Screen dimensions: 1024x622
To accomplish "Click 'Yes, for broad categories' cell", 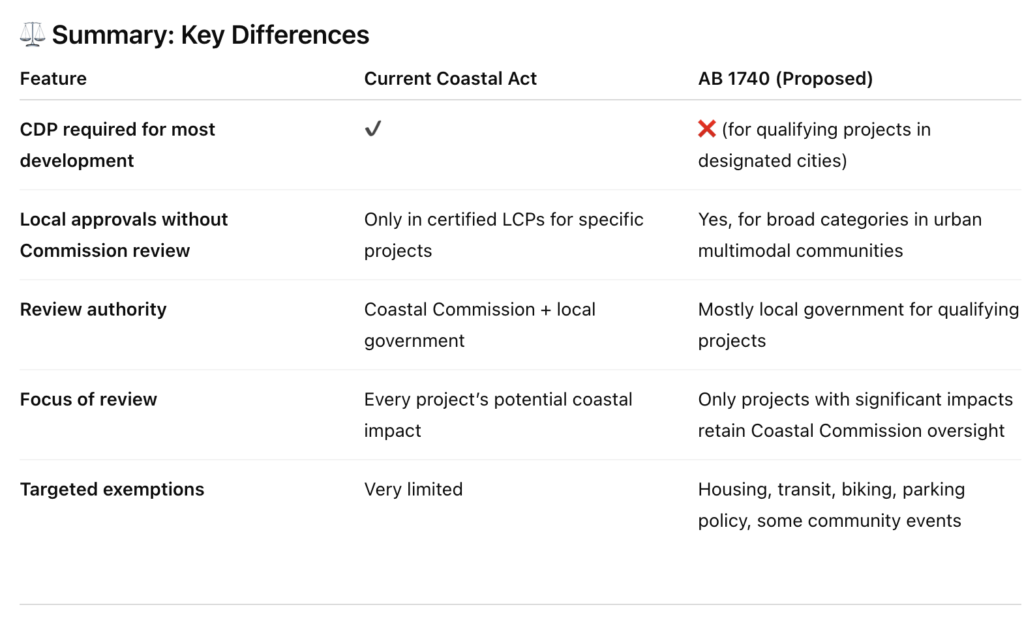I will coord(839,234).
